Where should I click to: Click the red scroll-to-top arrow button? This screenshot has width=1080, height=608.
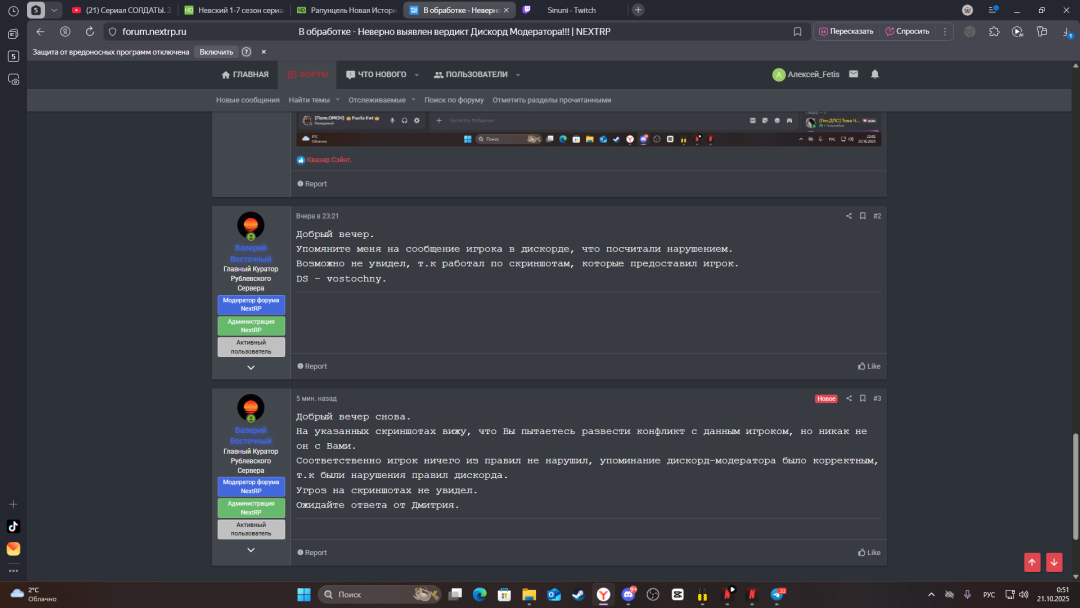tap(1032, 562)
